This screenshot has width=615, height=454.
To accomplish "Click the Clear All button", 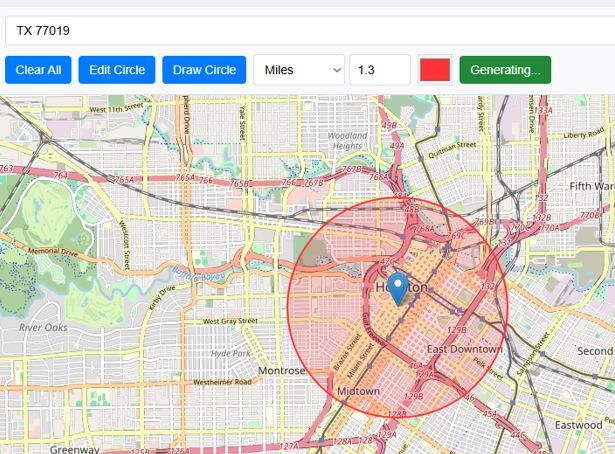I will [x=38, y=70].
